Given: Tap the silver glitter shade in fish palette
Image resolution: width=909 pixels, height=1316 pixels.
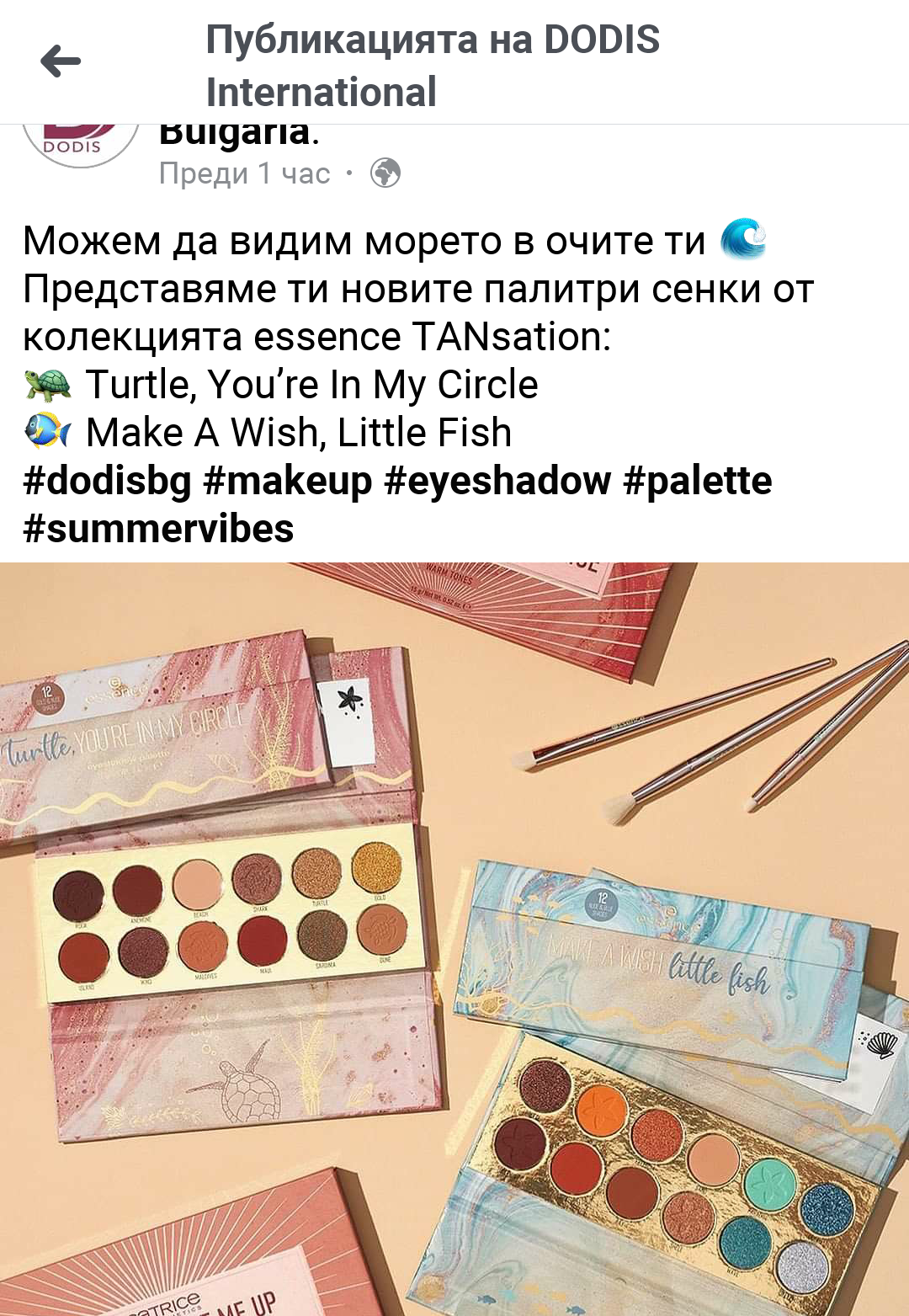Looking at the screenshot, I should click(803, 1266).
